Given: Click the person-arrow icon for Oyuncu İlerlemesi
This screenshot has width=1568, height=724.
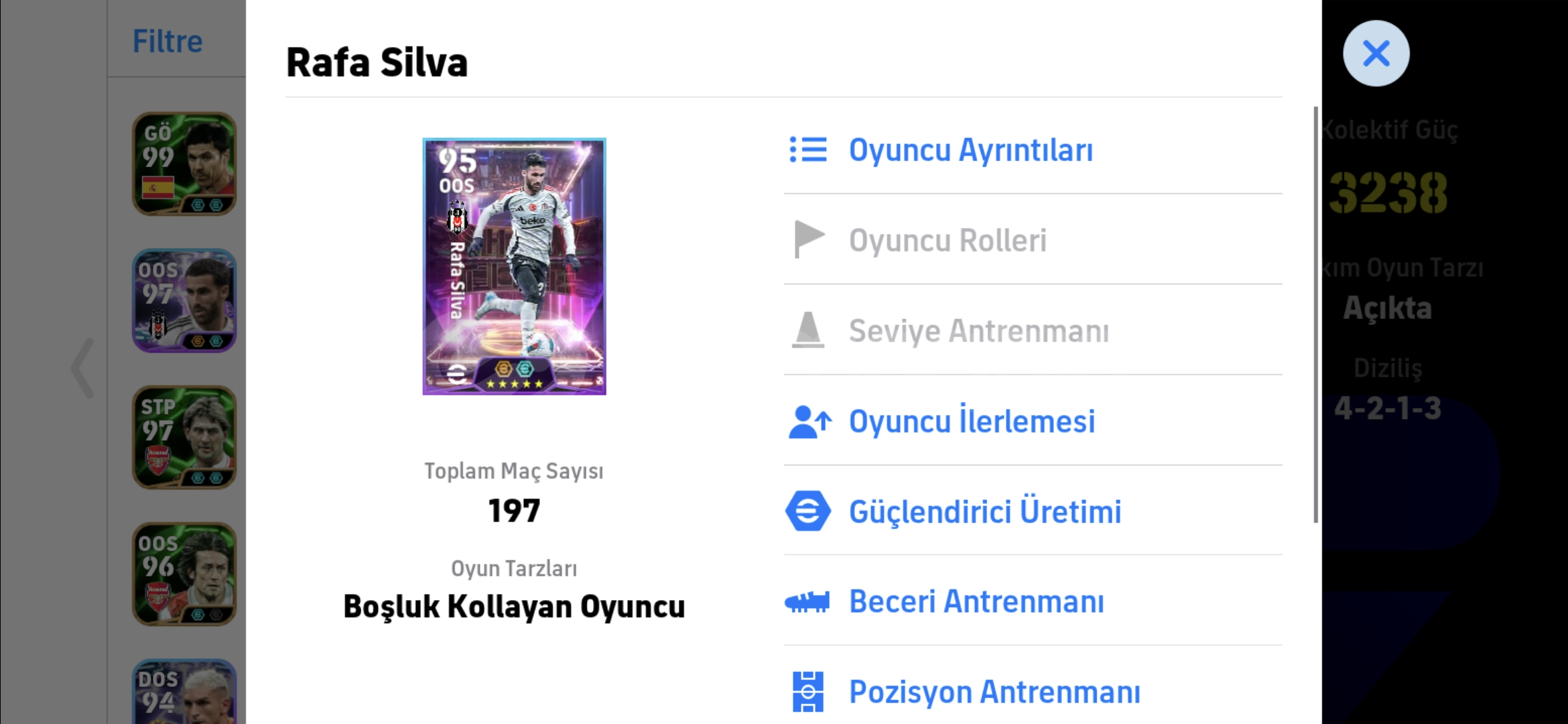Looking at the screenshot, I should click(809, 422).
